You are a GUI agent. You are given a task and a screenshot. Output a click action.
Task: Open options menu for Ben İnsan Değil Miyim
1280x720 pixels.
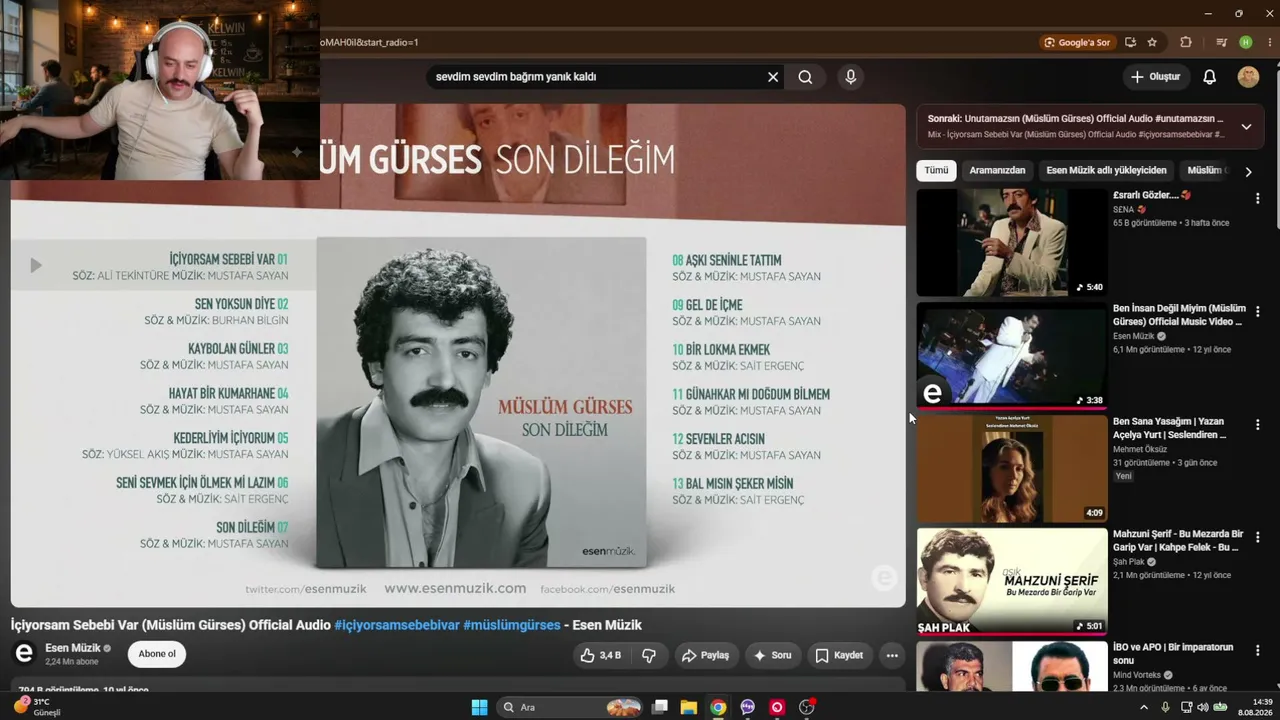click(1257, 312)
